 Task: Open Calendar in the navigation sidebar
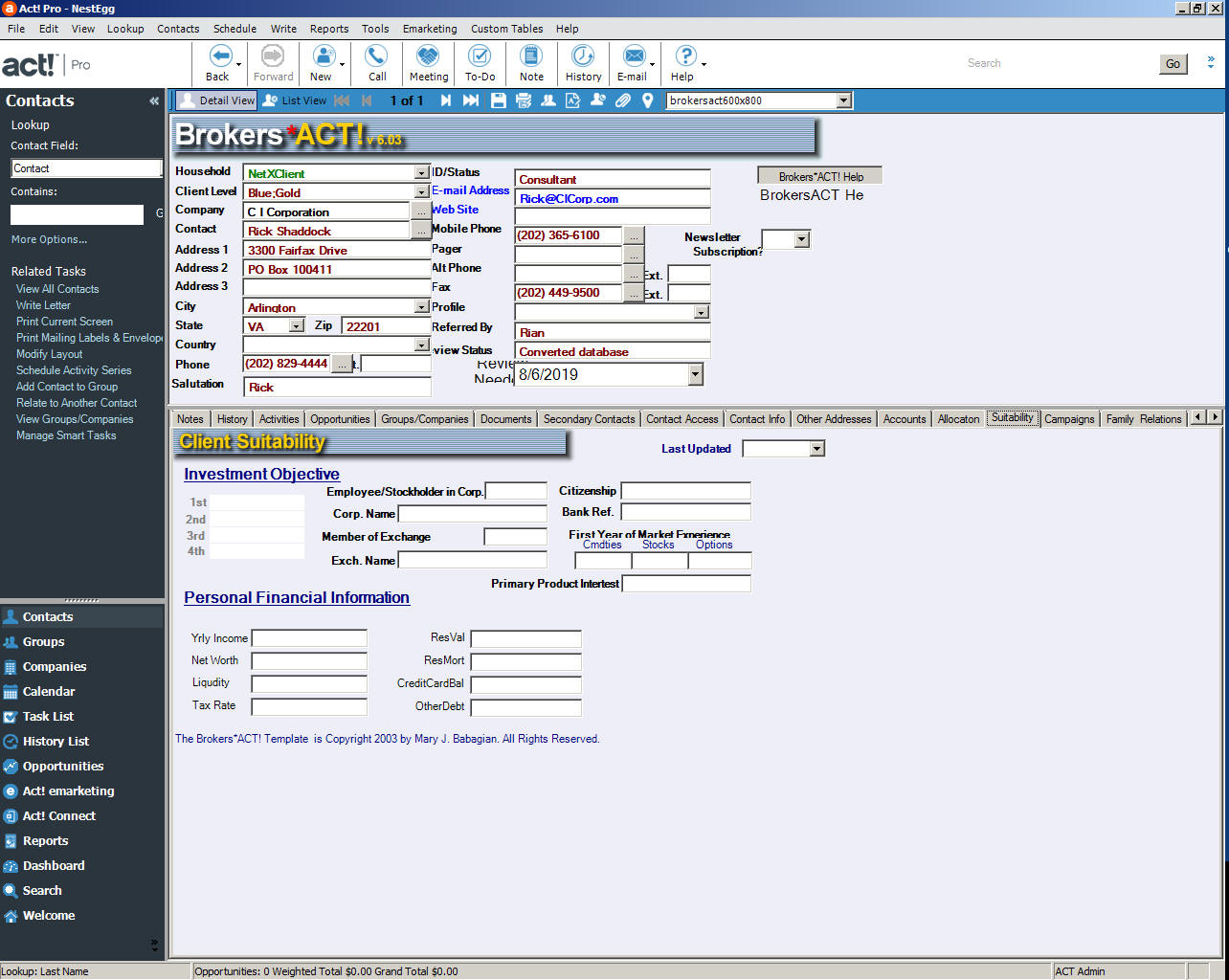pos(49,692)
